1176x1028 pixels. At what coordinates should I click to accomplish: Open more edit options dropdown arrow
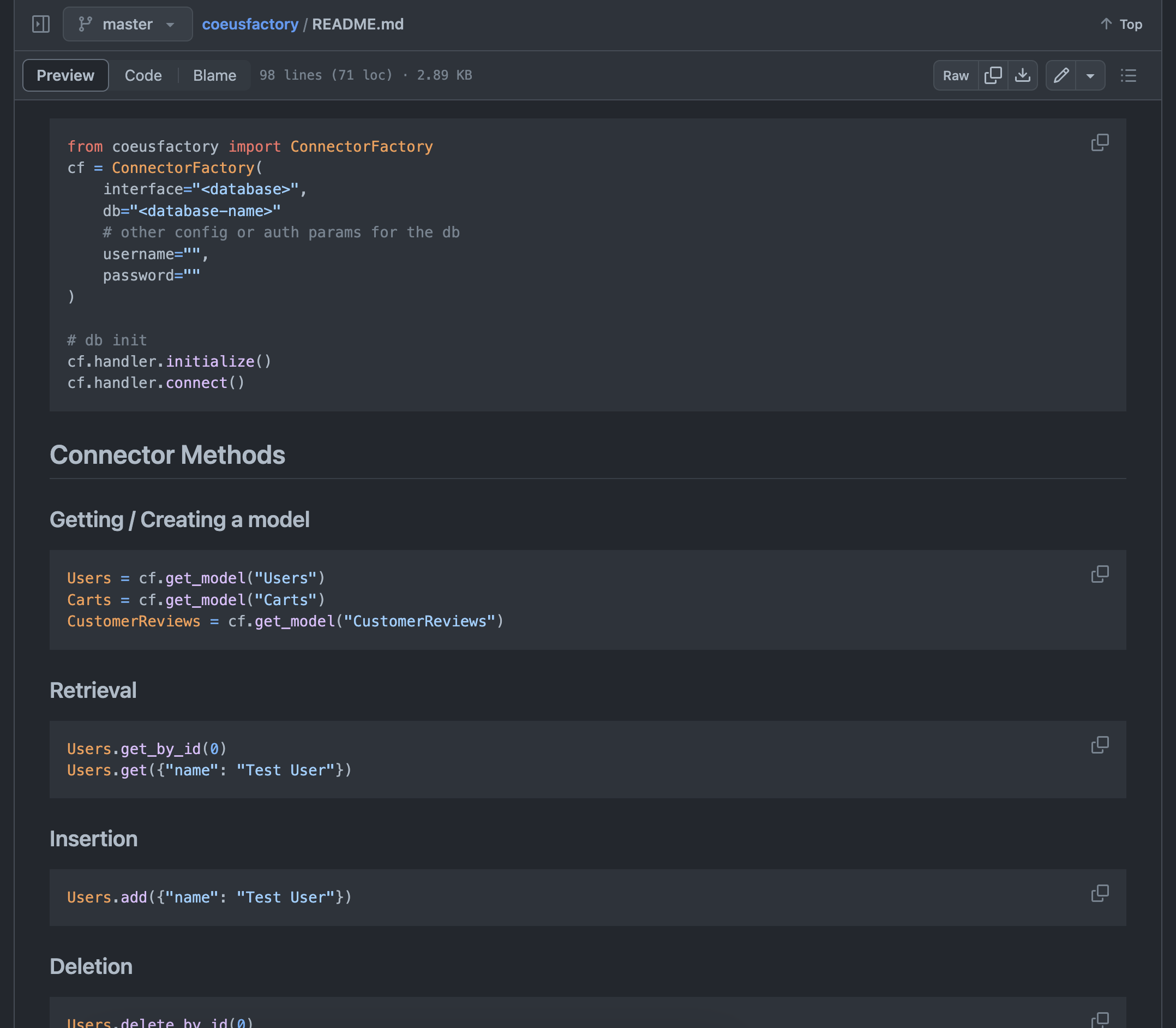tap(1090, 75)
